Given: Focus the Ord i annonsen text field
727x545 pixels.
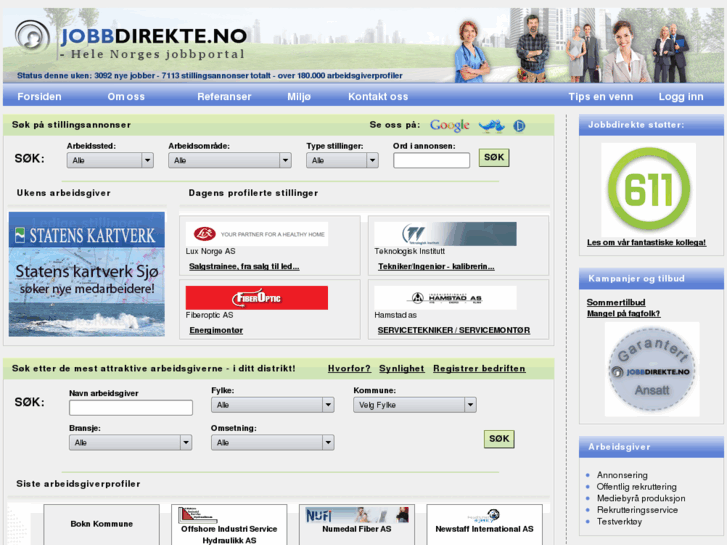Looking at the screenshot, I should 431,160.
